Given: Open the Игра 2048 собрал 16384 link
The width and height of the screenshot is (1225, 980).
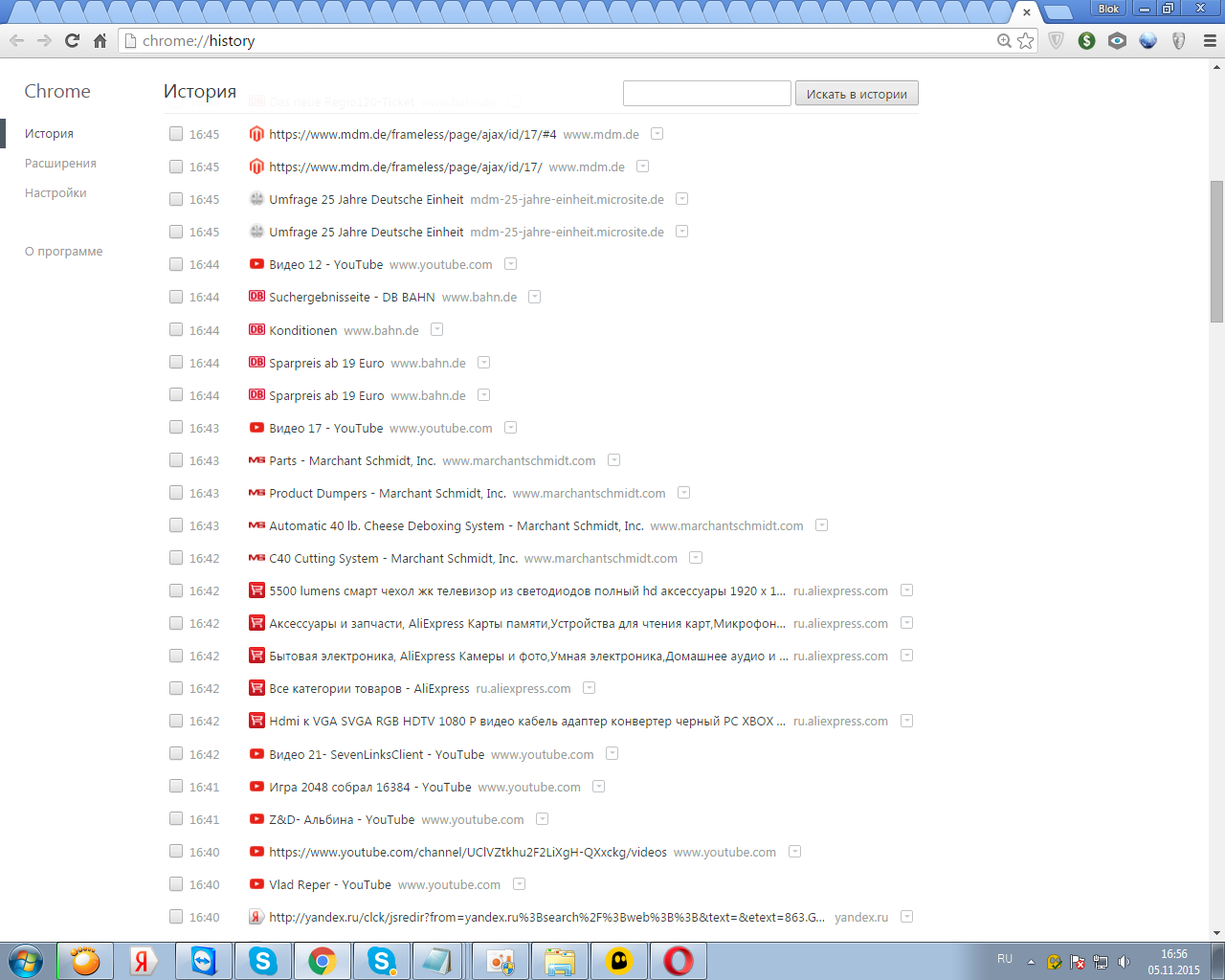Looking at the screenshot, I should tap(370, 787).
